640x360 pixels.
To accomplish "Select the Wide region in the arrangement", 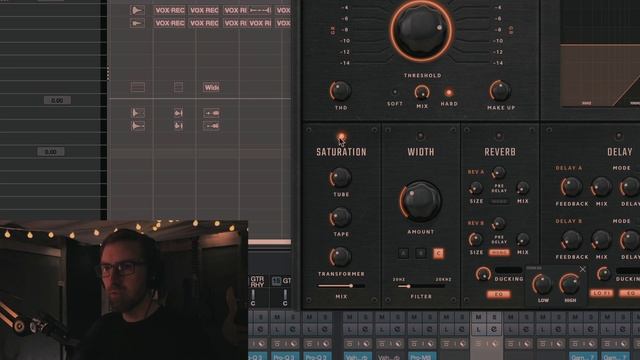I will pyautogui.click(x=211, y=87).
